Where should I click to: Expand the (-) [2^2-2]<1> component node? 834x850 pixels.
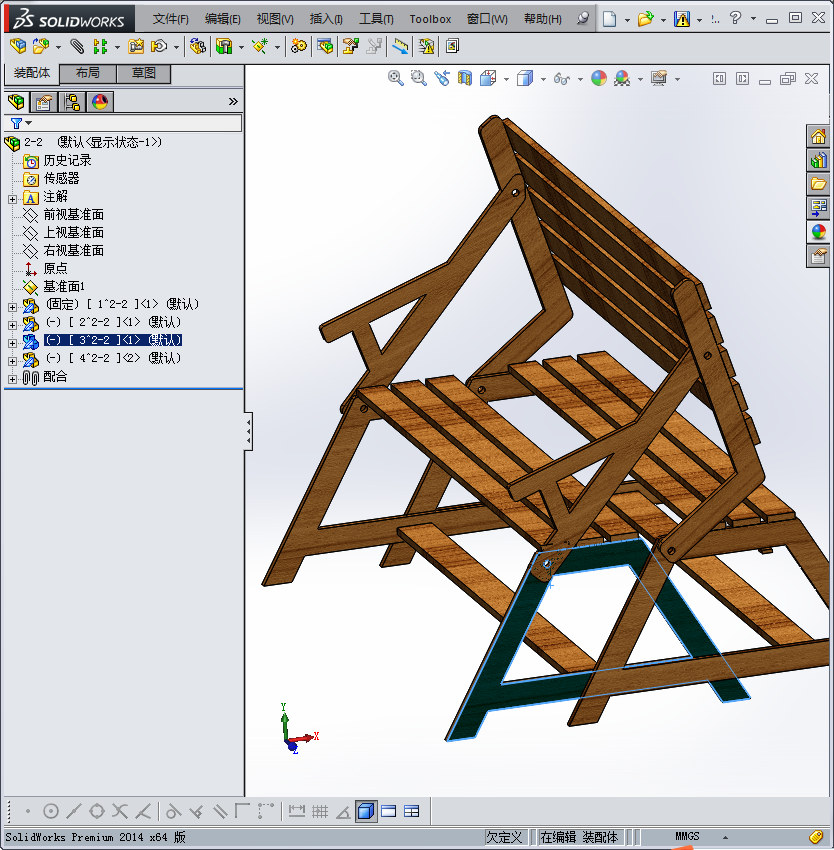coord(12,325)
